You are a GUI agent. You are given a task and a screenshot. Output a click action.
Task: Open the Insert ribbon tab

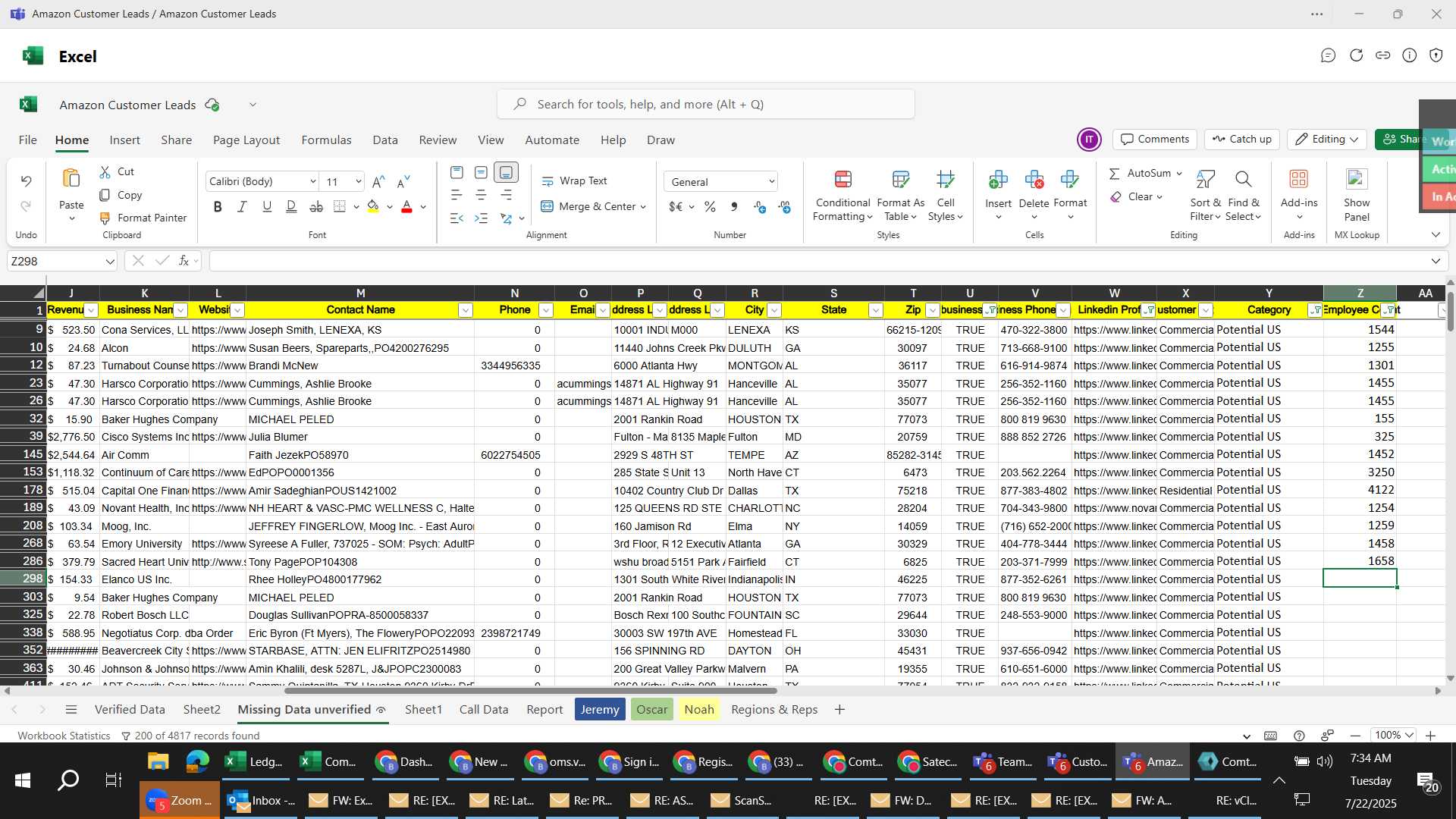click(124, 140)
